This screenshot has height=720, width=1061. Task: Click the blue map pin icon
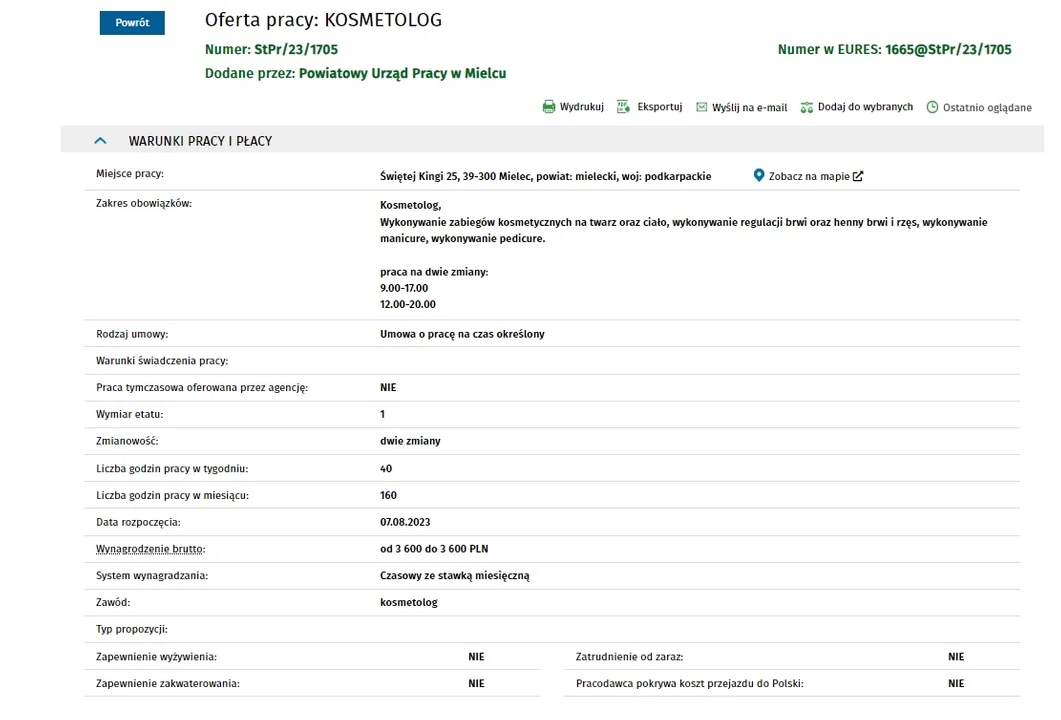pyautogui.click(x=759, y=176)
